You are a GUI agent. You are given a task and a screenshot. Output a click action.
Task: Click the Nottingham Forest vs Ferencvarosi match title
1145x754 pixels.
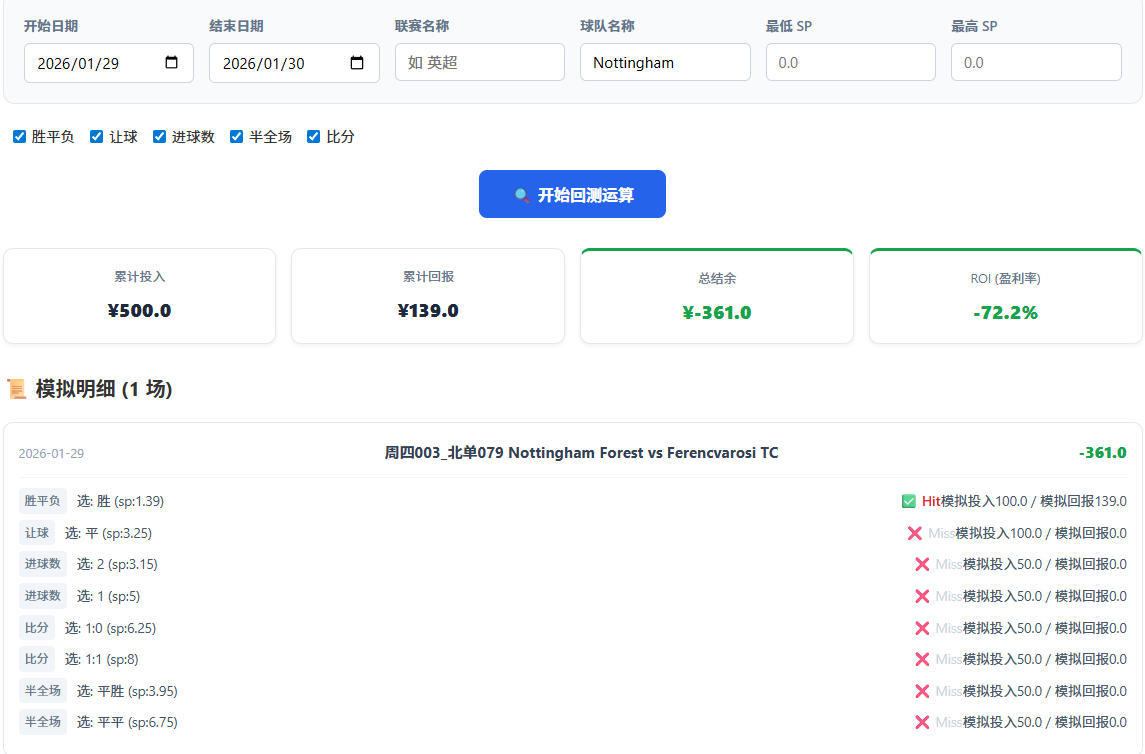tap(581, 453)
